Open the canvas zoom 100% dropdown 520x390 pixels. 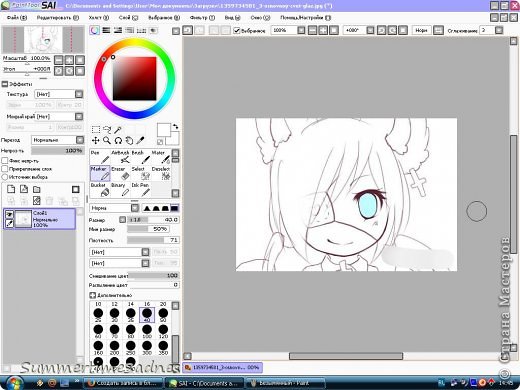click(301, 30)
